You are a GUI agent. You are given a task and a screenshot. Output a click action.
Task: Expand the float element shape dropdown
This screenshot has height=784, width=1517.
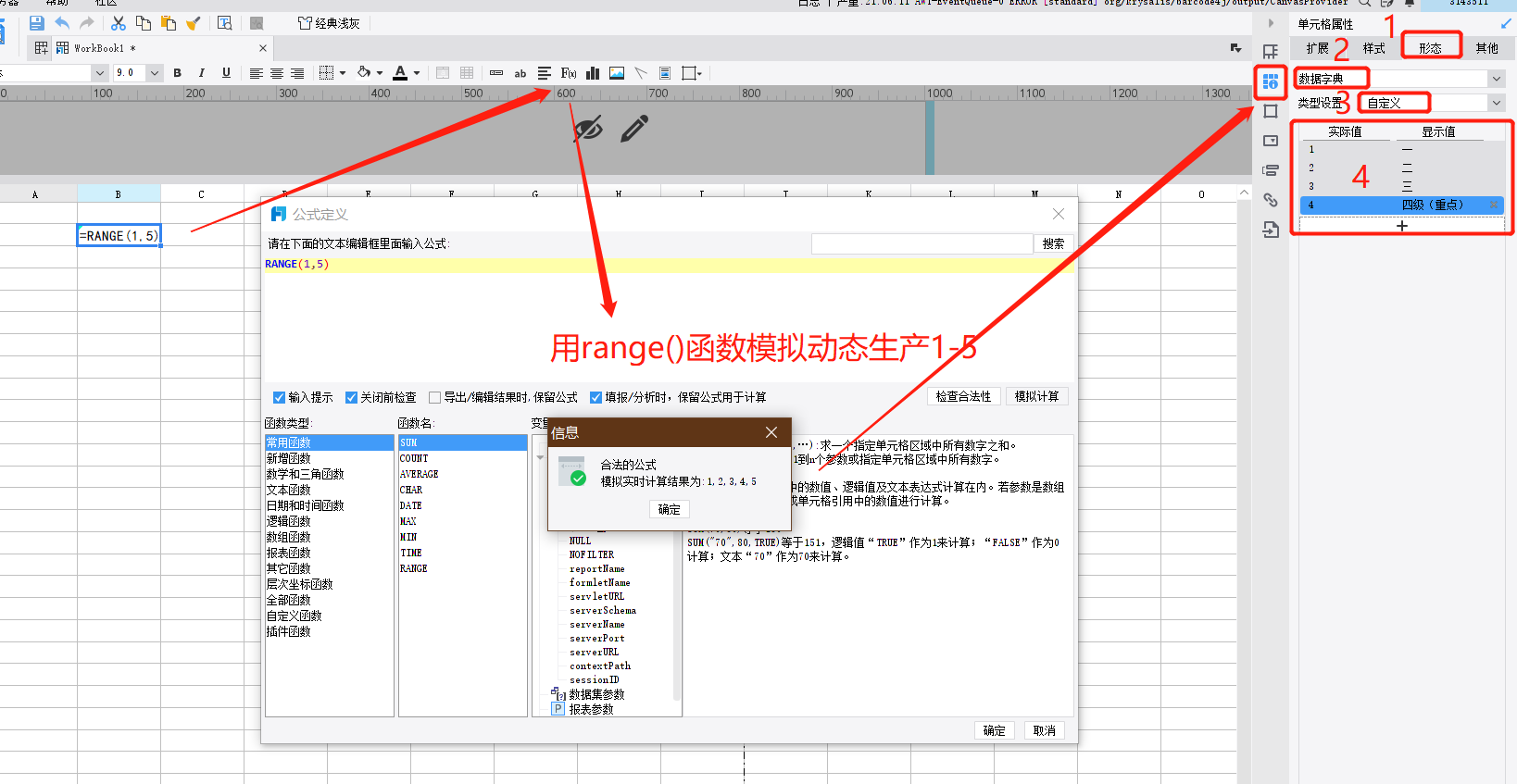click(x=700, y=73)
